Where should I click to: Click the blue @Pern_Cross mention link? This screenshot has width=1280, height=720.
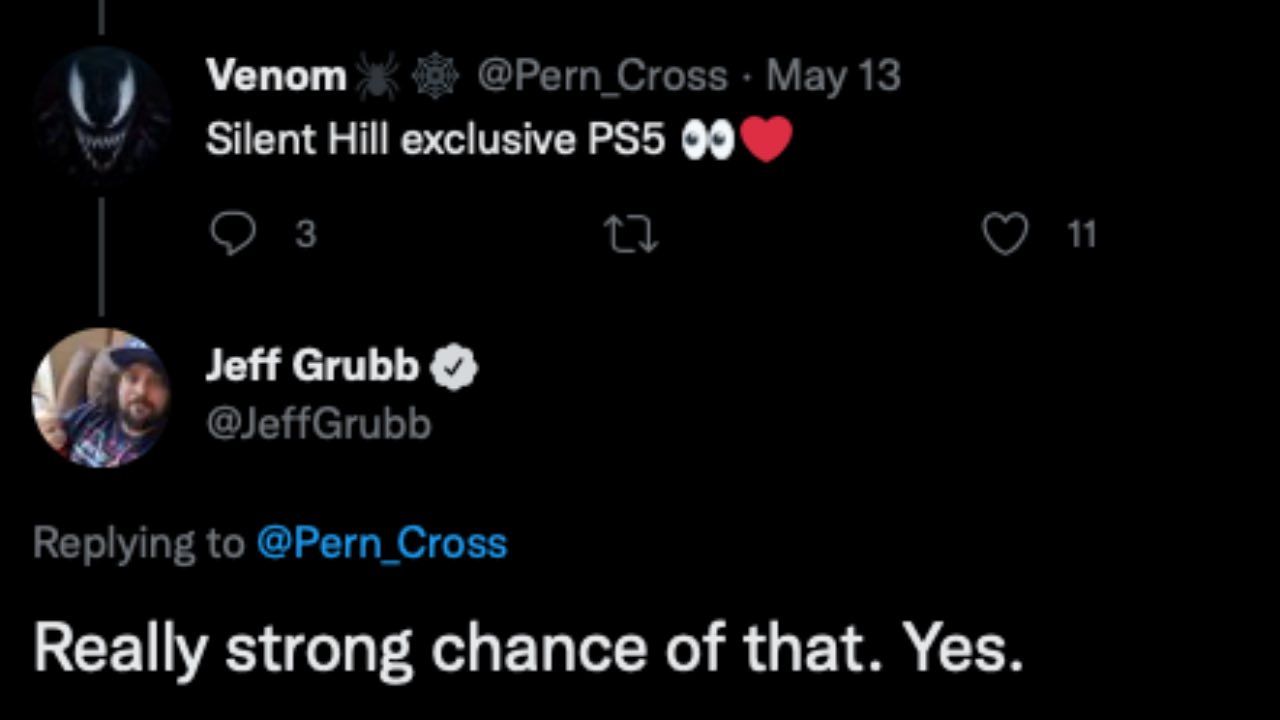(x=381, y=543)
